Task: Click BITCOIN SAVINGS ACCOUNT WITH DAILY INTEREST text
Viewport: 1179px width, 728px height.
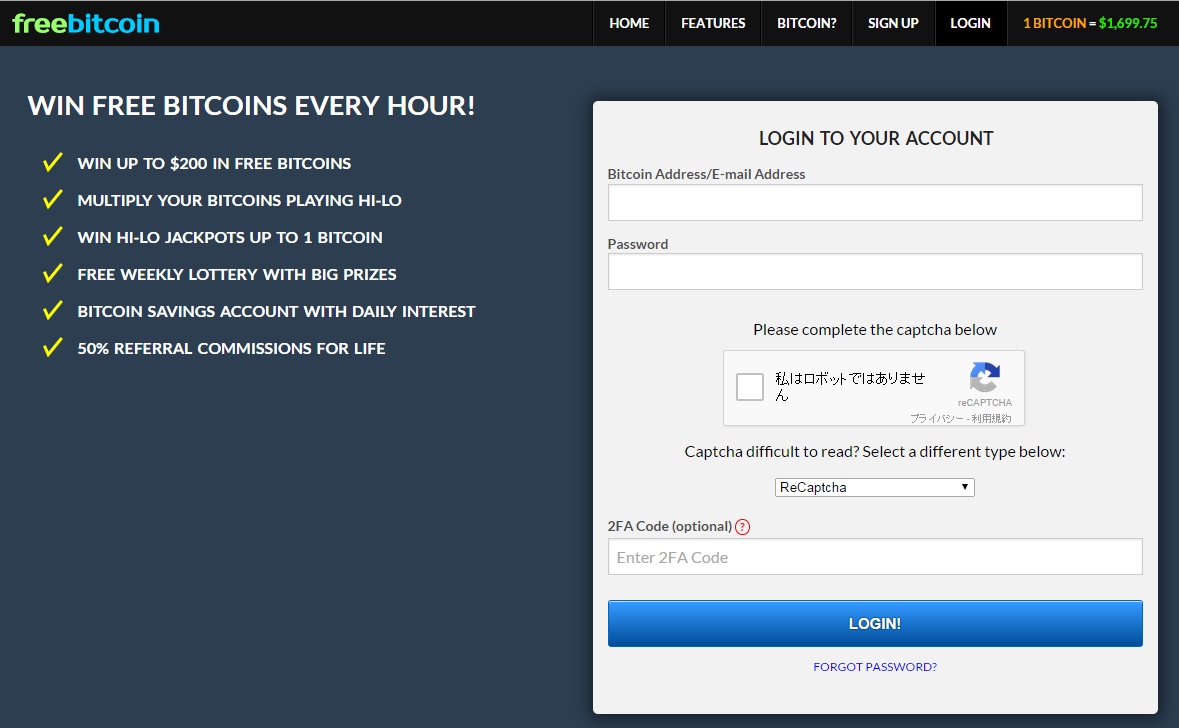Action: click(277, 311)
